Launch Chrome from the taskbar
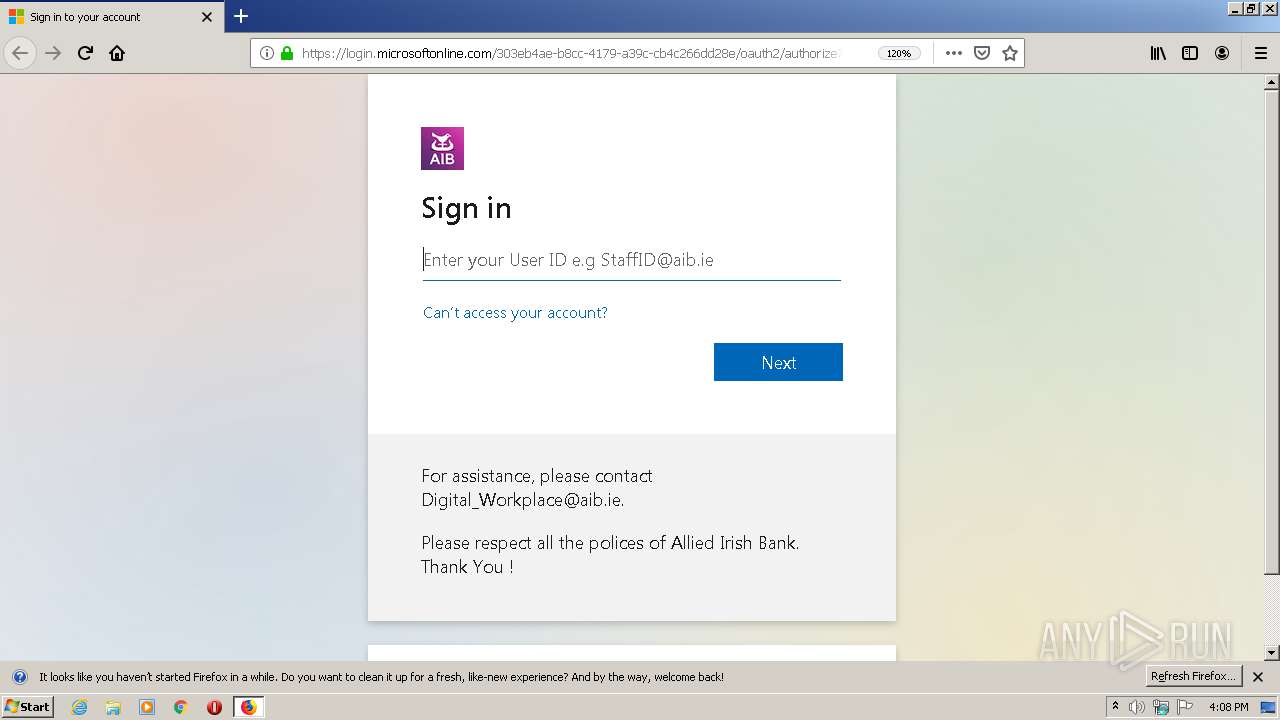This screenshot has height=720, width=1280. coord(181,707)
